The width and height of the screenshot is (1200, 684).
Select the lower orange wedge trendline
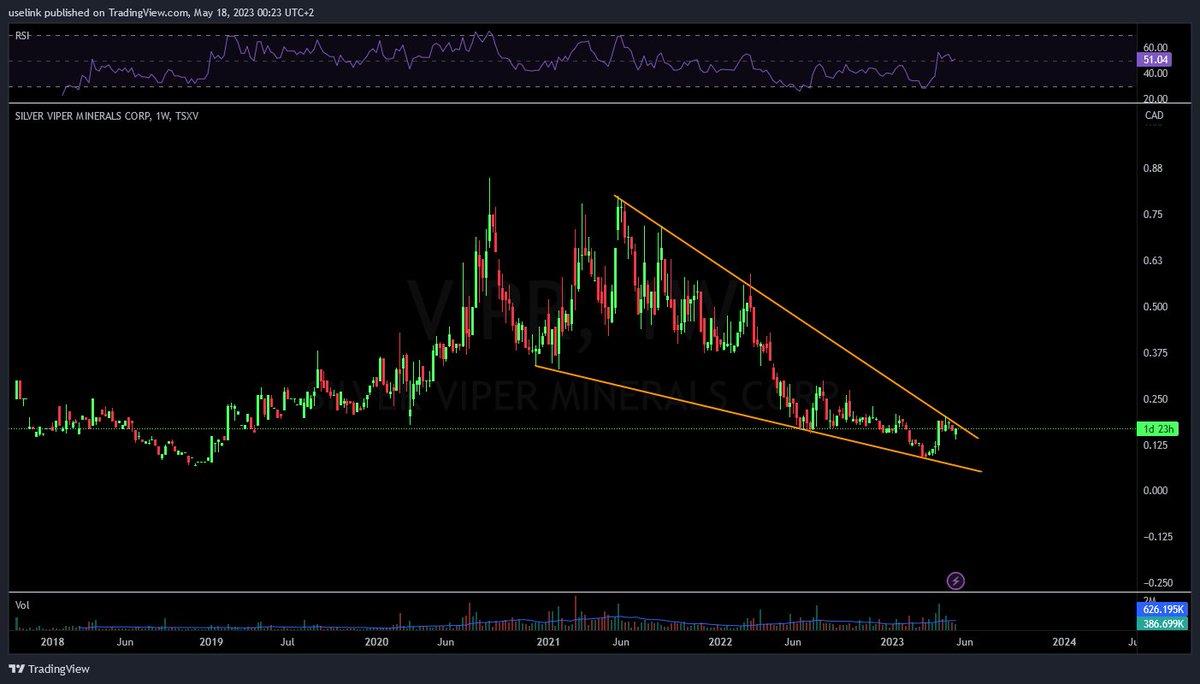[x=760, y=418]
